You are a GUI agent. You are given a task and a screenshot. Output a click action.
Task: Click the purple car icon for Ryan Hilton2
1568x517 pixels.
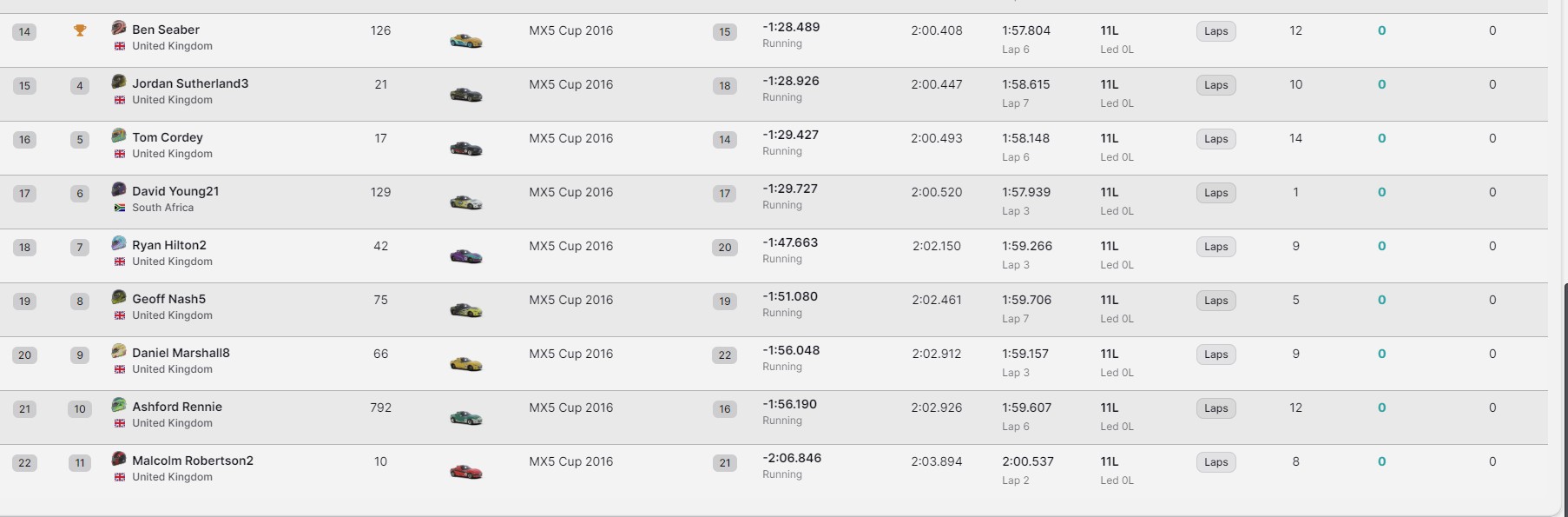(465, 256)
